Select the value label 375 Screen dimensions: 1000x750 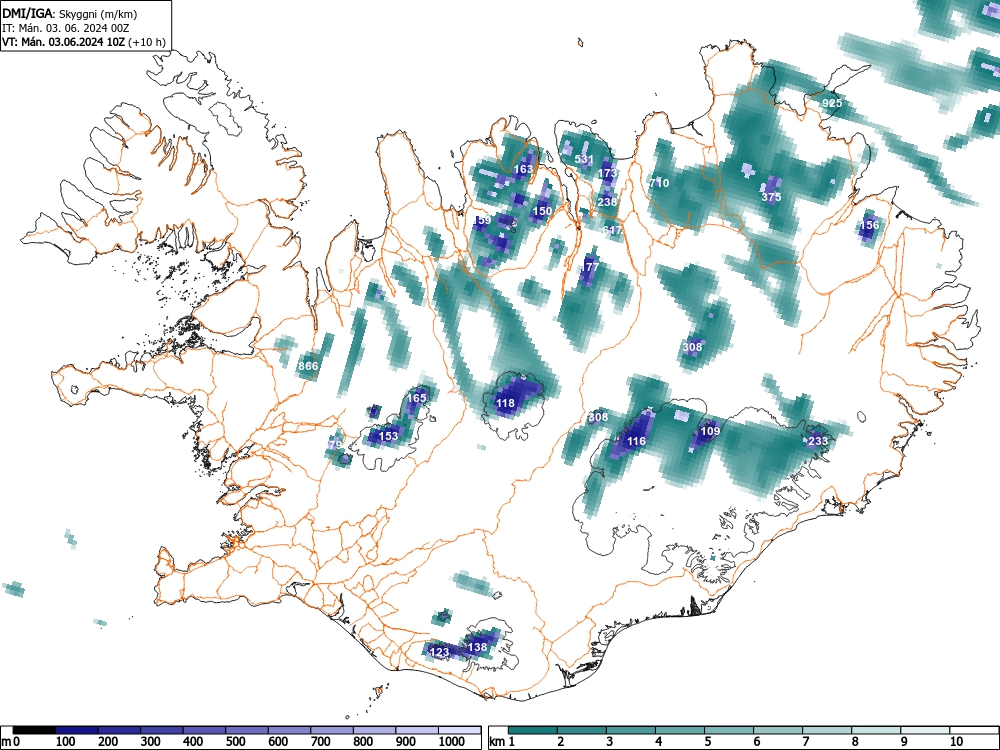pos(771,197)
